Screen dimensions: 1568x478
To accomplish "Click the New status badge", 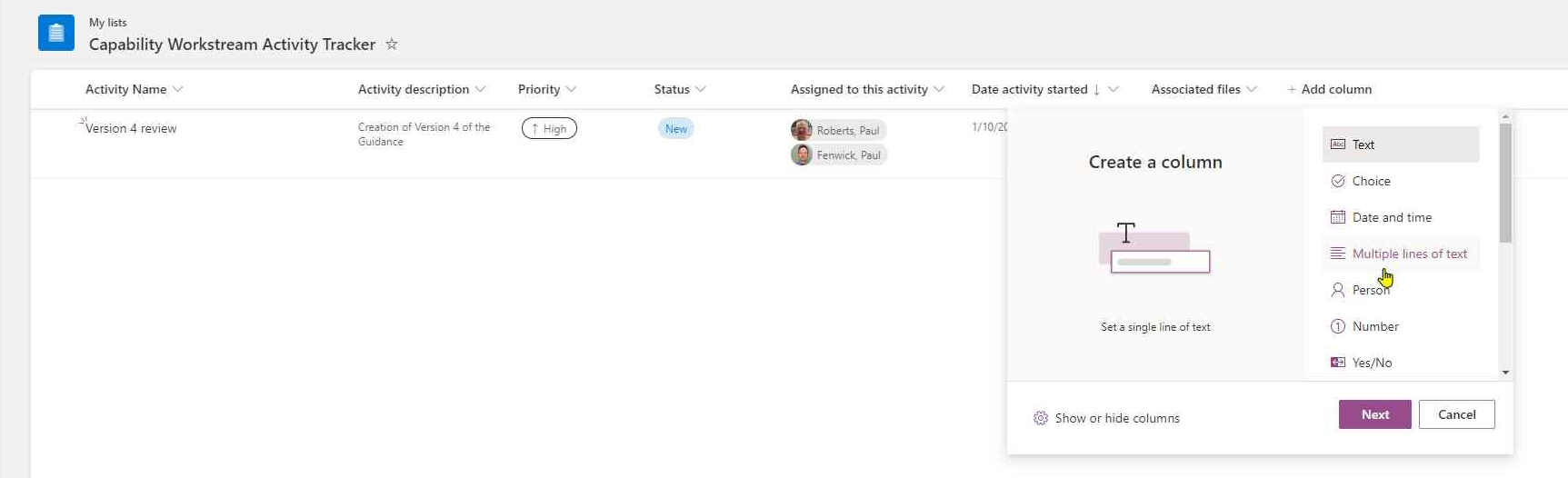I will pos(675,128).
